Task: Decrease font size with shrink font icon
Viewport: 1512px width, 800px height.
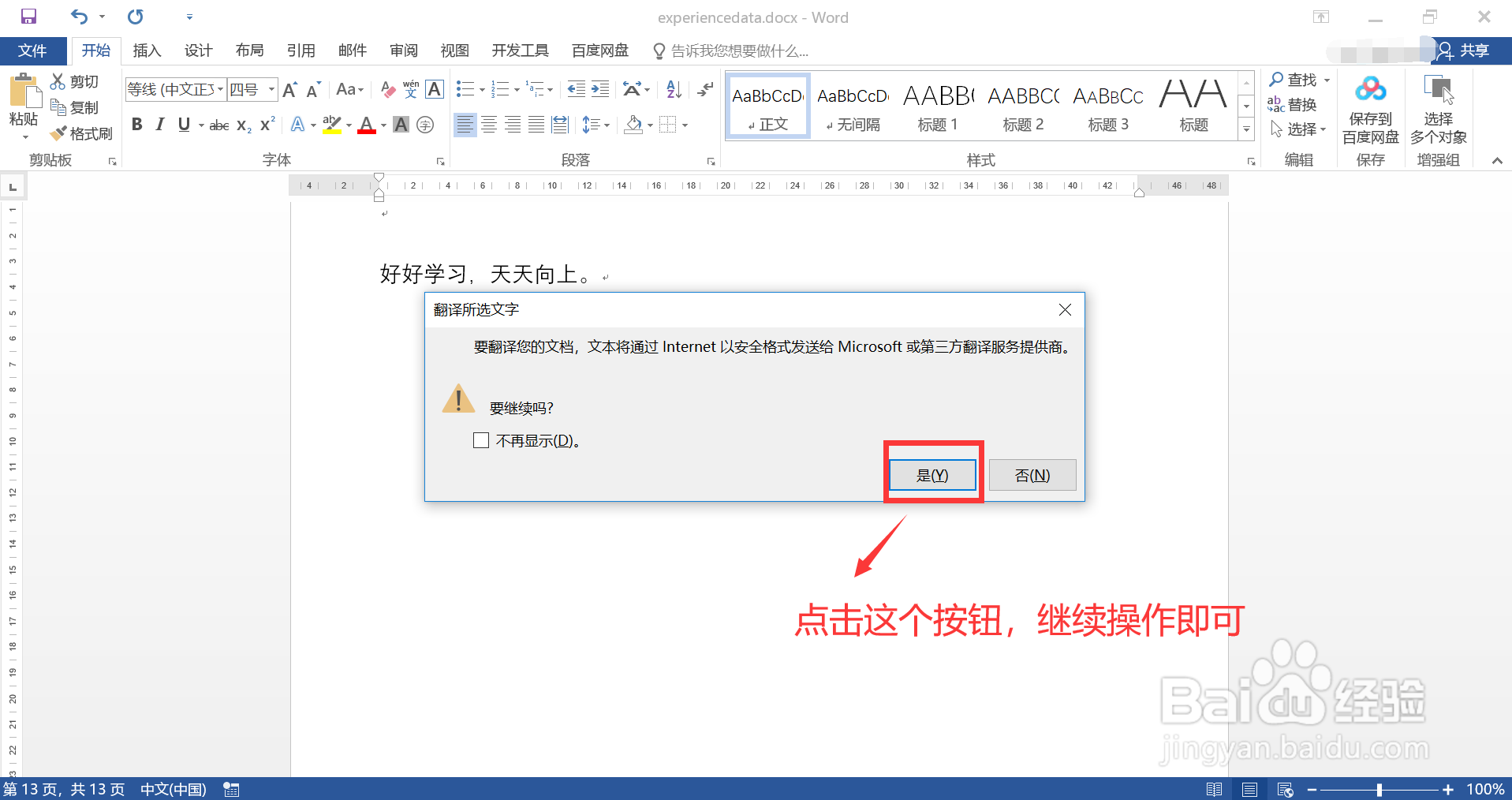Action: [x=313, y=89]
